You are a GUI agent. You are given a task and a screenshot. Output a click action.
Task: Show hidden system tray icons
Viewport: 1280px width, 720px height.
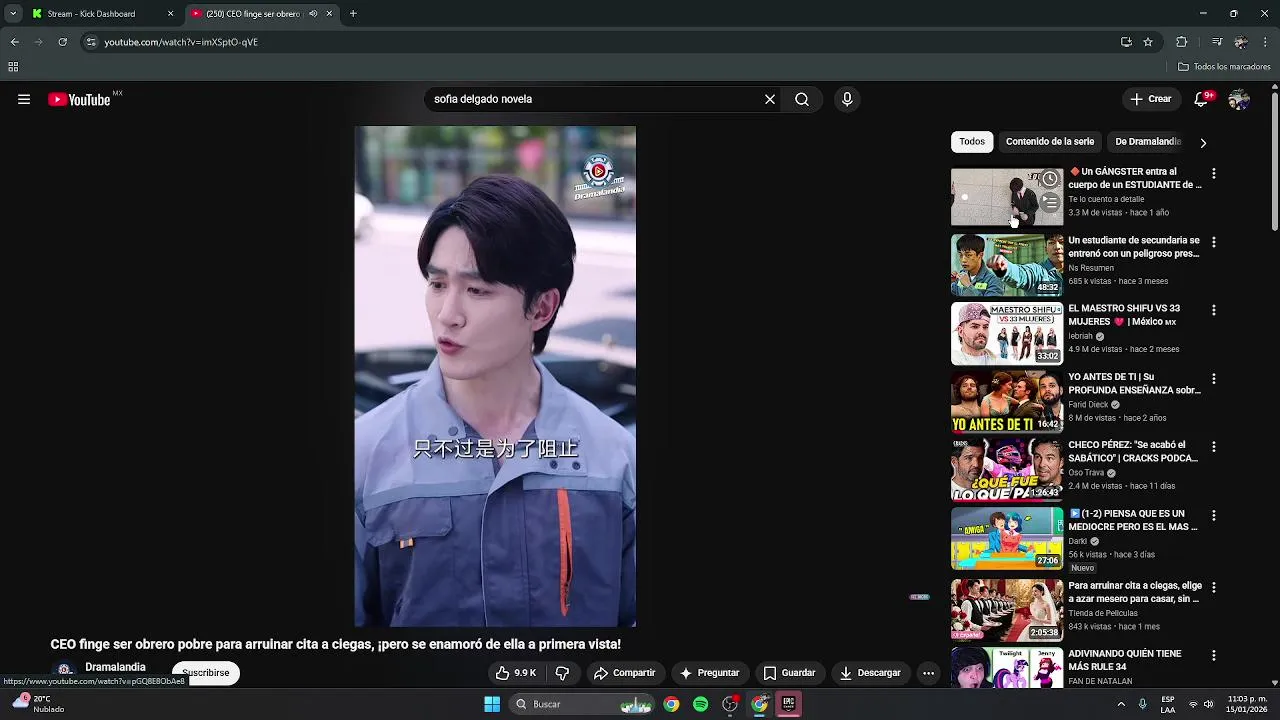point(1121,704)
